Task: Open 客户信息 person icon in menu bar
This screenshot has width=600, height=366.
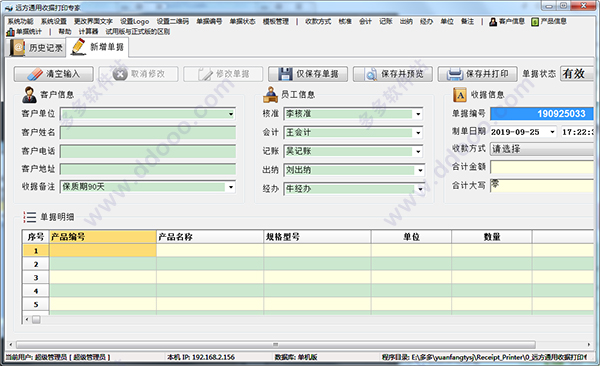Action: [x=493, y=22]
